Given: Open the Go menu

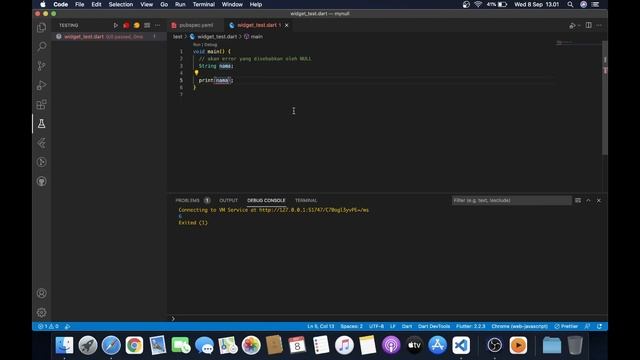Looking at the screenshot, I should pos(164,4).
